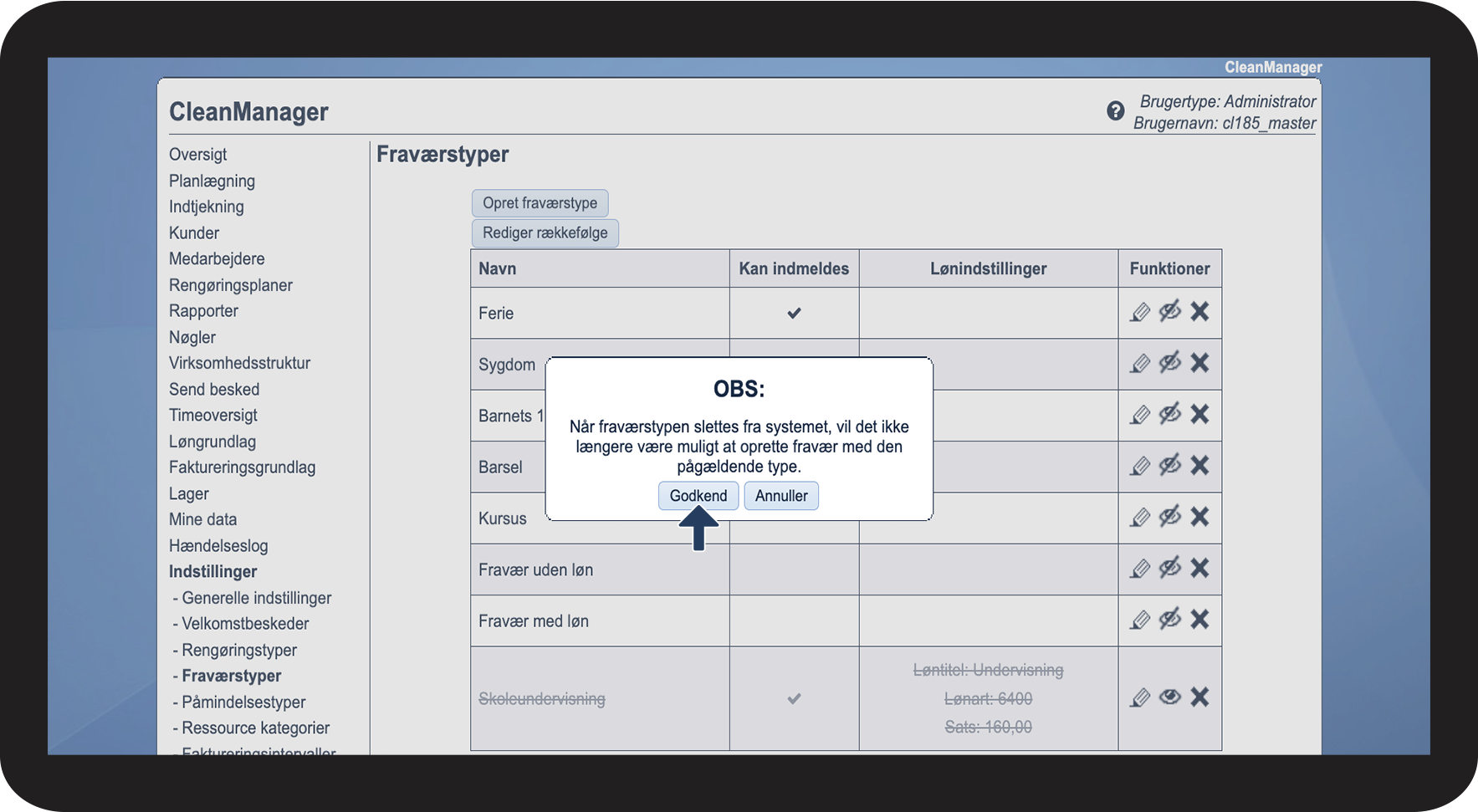The height and width of the screenshot is (812, 1478).
Task: Delete the Sygdom row with X icon
Action: [1199, 362]
